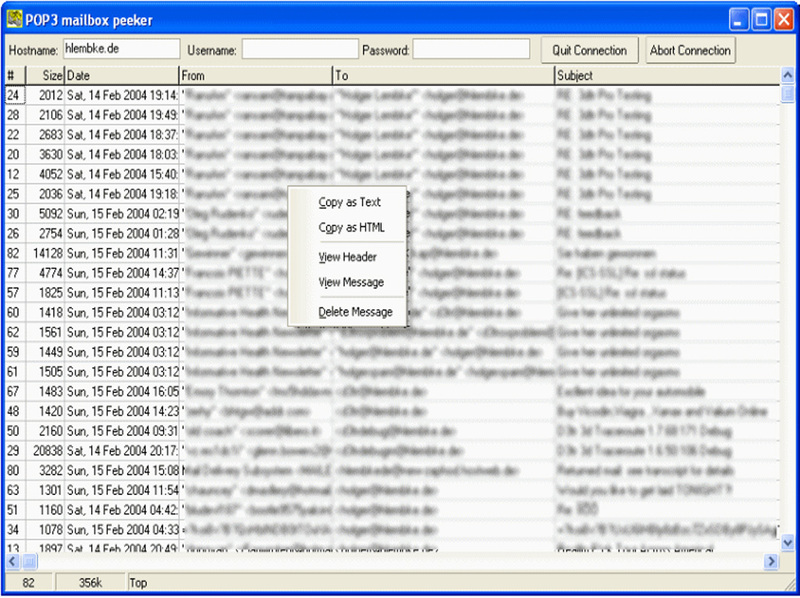Screen dimensions: 800x598
Task: Click the size value 3630
Action: pos(51,154)
